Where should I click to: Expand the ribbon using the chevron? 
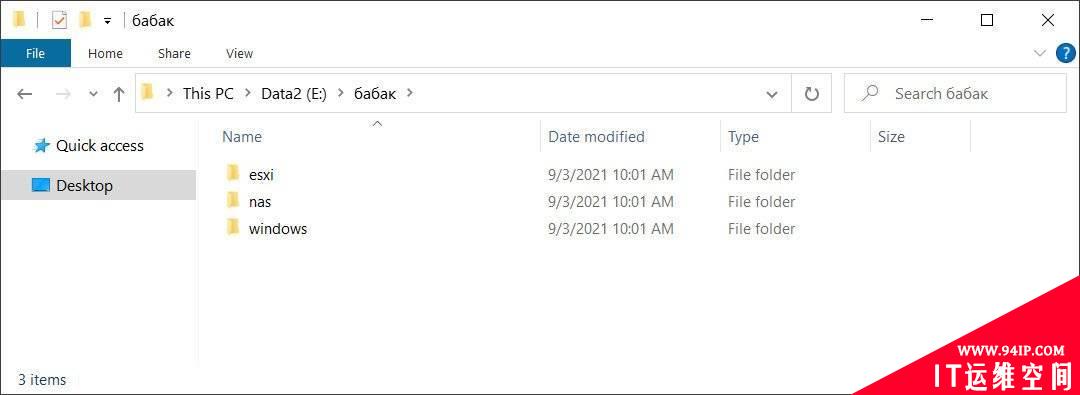click(x=1039, y=53)
